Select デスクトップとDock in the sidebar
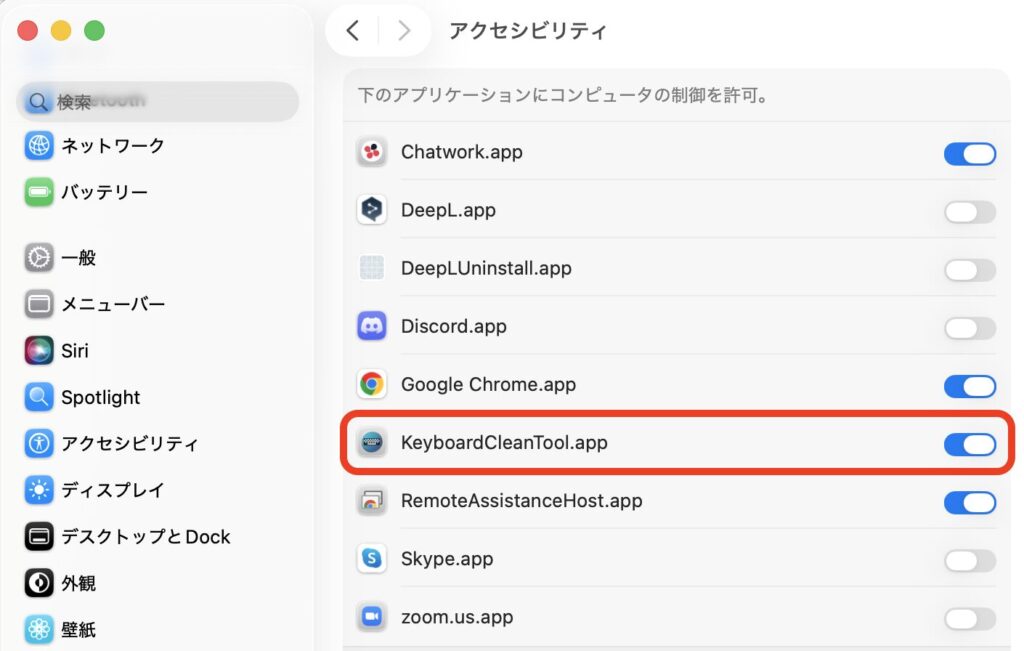The height and width of the screenshot is (651, 1024). (145, 537)
